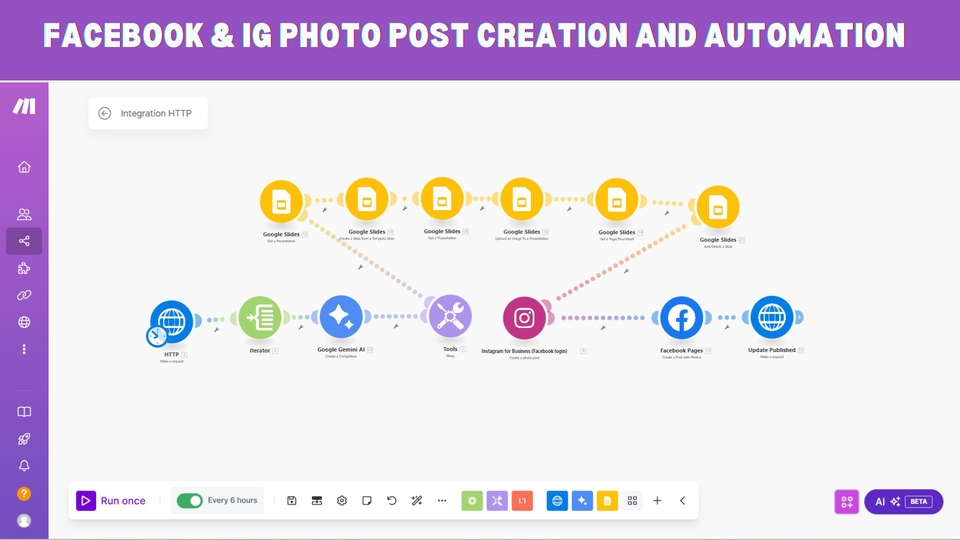Click wrench filter before Update Published module

tap(727, 327)
